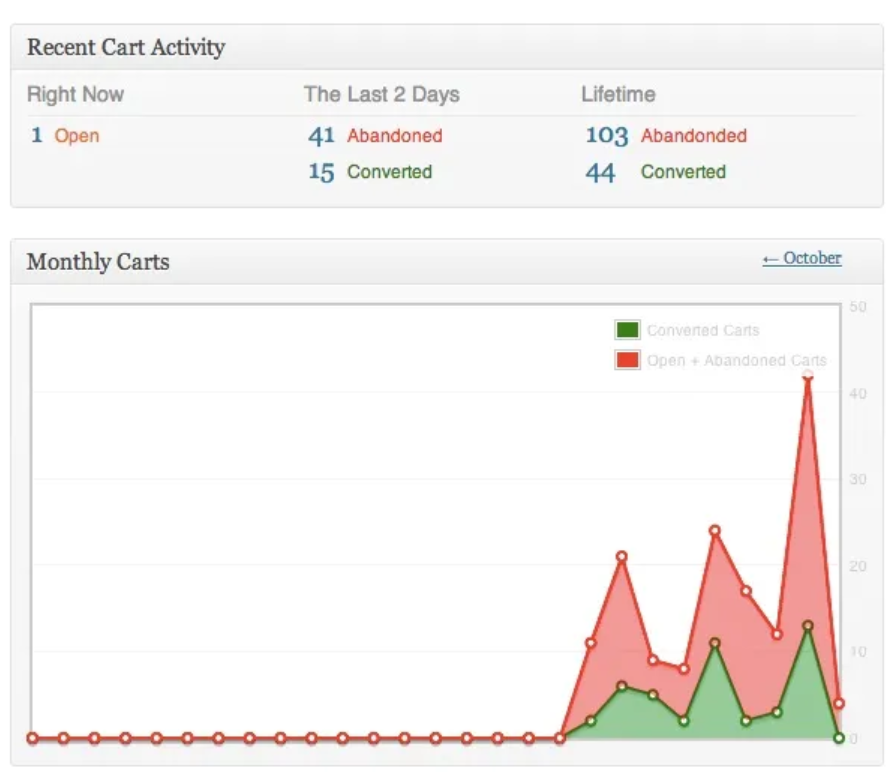Click The Last 2 Days column heading
The height and width of the screenshot is (772, 891).
(382, 94)
